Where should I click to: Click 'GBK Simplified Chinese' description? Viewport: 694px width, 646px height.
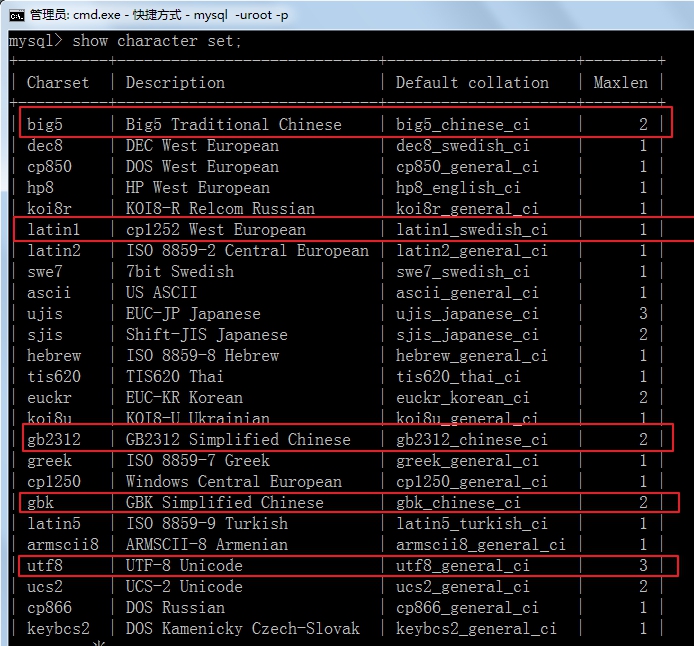[x=224, y=503]
